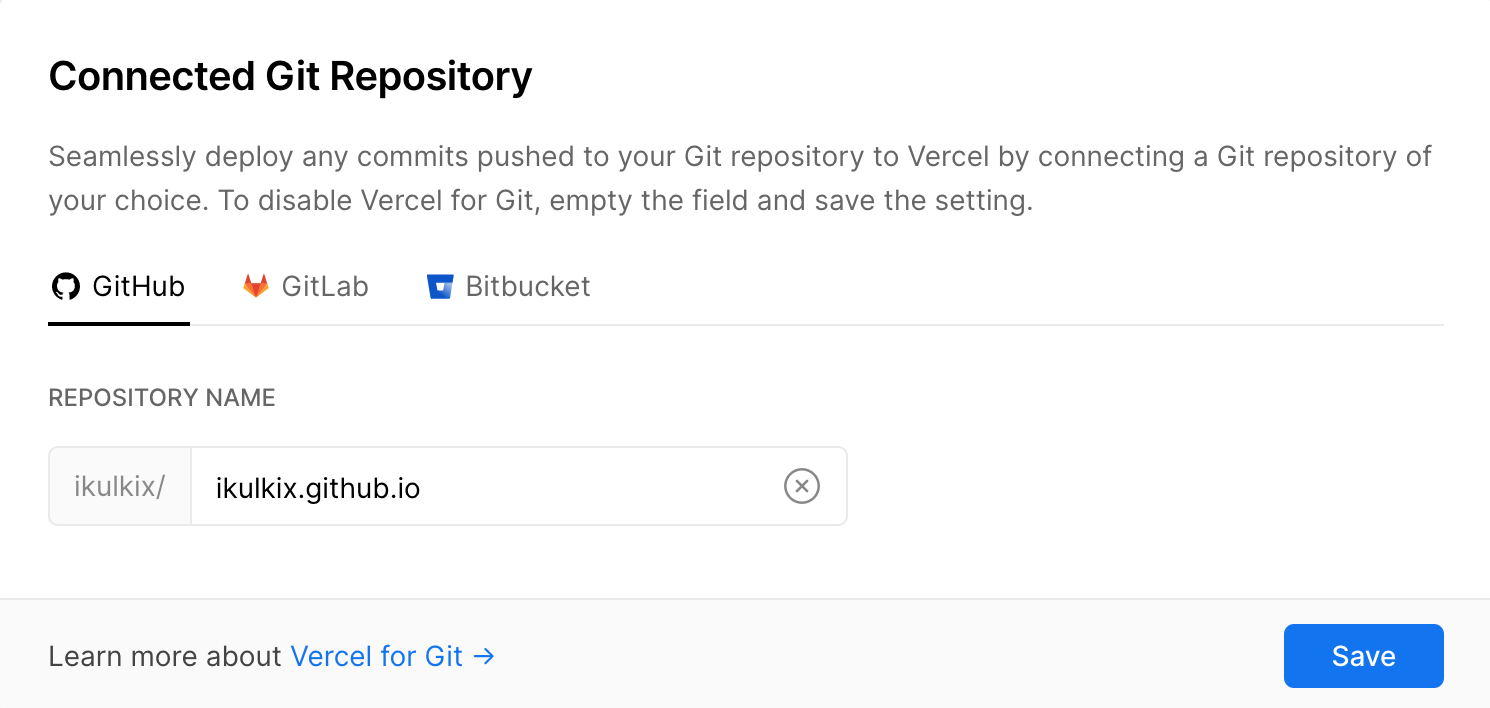Click the gray footer bar left of Save
Screen dimensions: 1490x708
pos(880,657)
